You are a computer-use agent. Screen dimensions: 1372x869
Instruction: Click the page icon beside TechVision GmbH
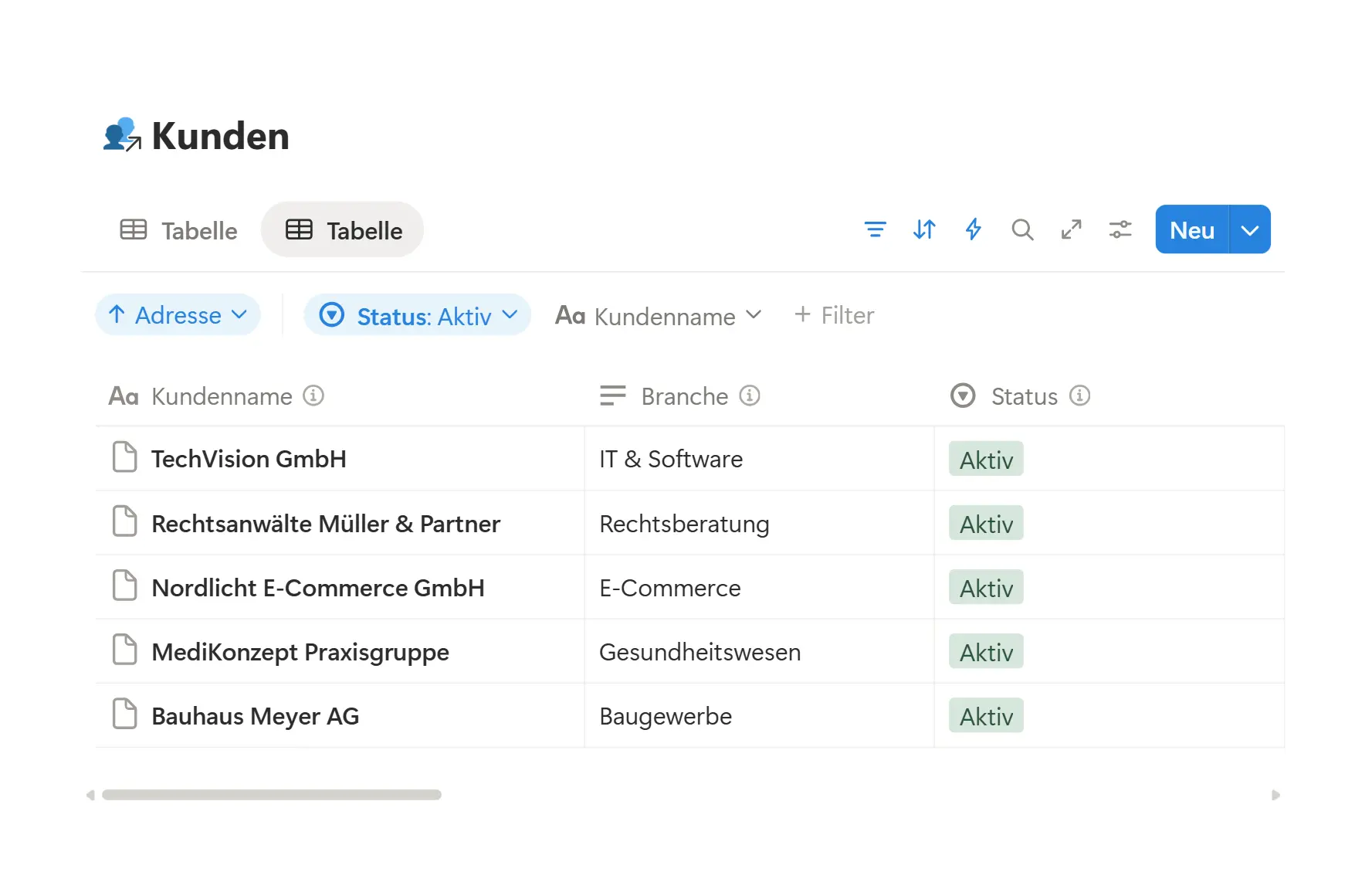[124, 457]
